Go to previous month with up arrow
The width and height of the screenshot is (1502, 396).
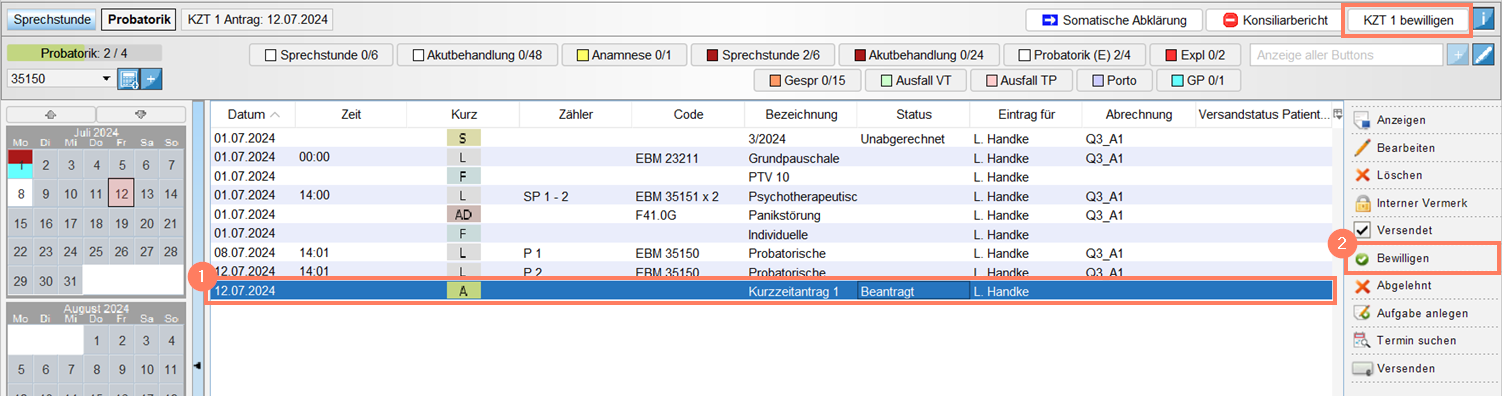51,114
